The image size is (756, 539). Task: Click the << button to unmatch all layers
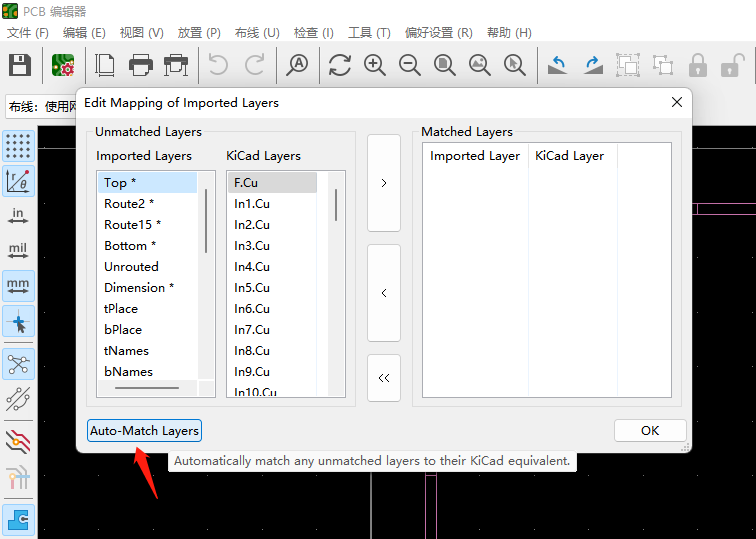(384, 378)
